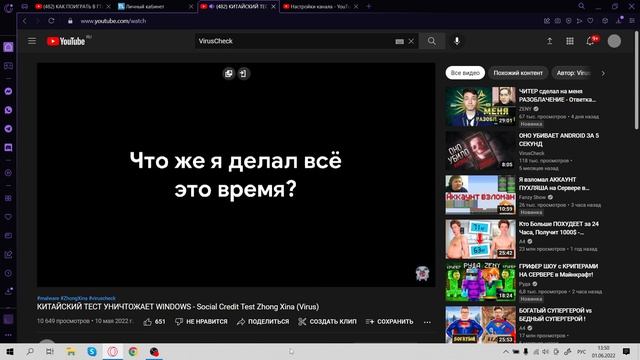Show hidden system tray icons
The height and width of the screenshot is (360, 640).
tap(506, 352)
